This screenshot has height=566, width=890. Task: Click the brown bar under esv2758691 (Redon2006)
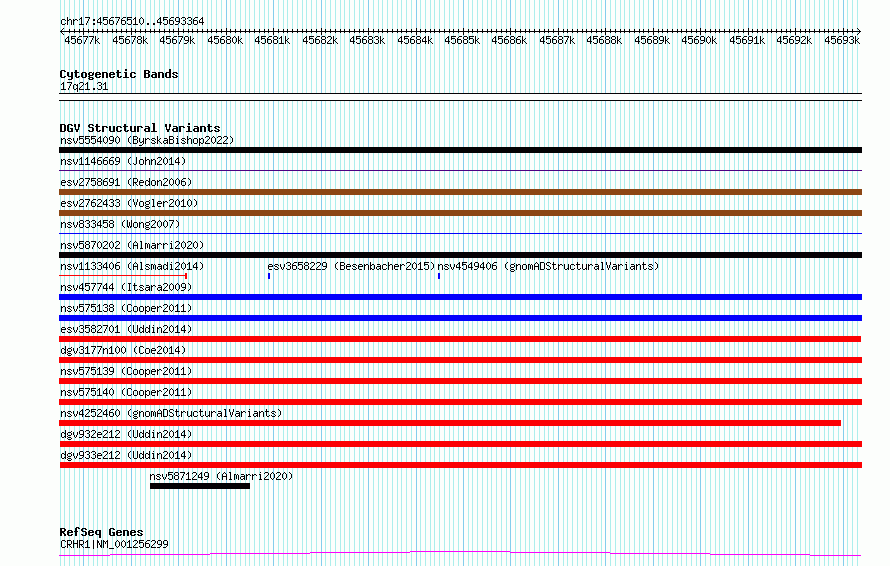point(460,192)
